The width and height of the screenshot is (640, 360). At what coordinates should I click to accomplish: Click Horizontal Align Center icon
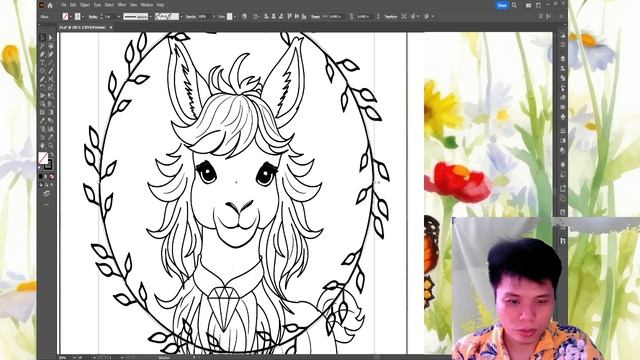click(273, 16)
